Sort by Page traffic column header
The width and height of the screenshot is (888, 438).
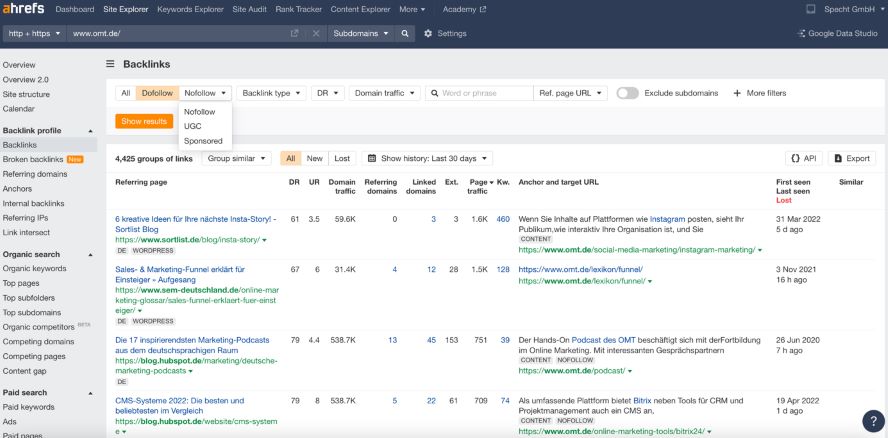[x=480, y=187]
